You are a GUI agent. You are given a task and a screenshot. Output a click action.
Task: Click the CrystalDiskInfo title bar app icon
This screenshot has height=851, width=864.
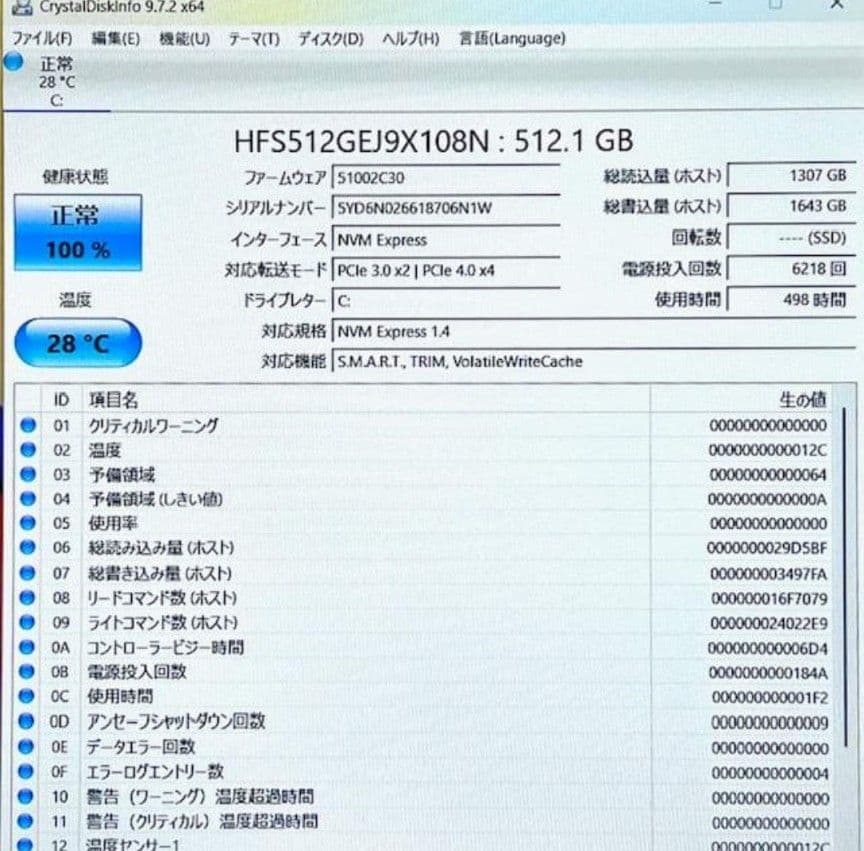(22, 7)
